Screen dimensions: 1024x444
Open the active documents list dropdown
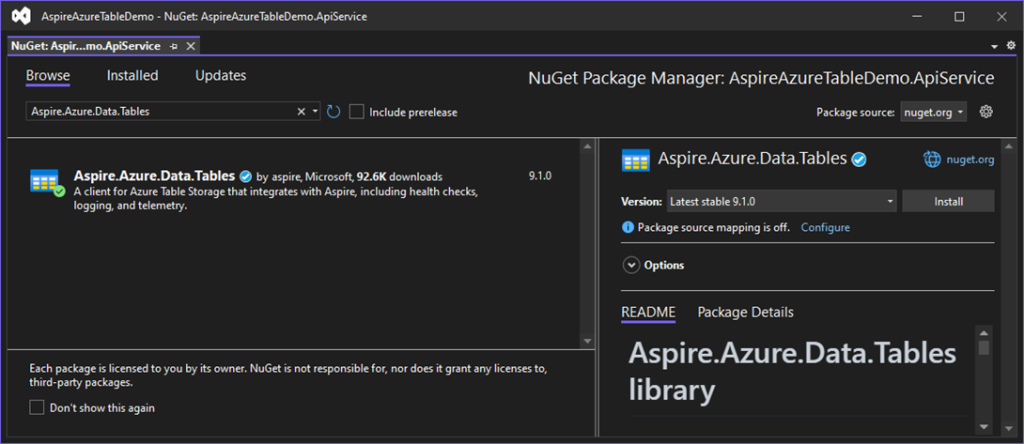coord(995,46)
